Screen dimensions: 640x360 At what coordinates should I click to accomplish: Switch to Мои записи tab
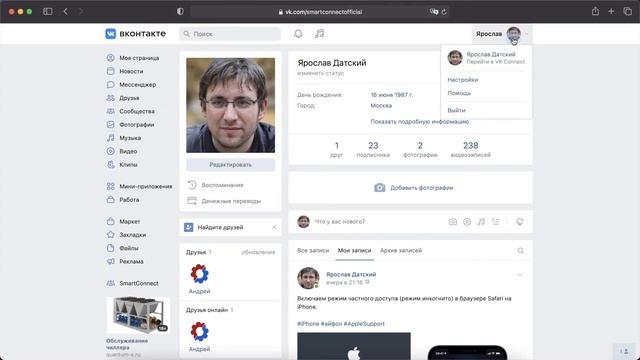tap(354, 250)
